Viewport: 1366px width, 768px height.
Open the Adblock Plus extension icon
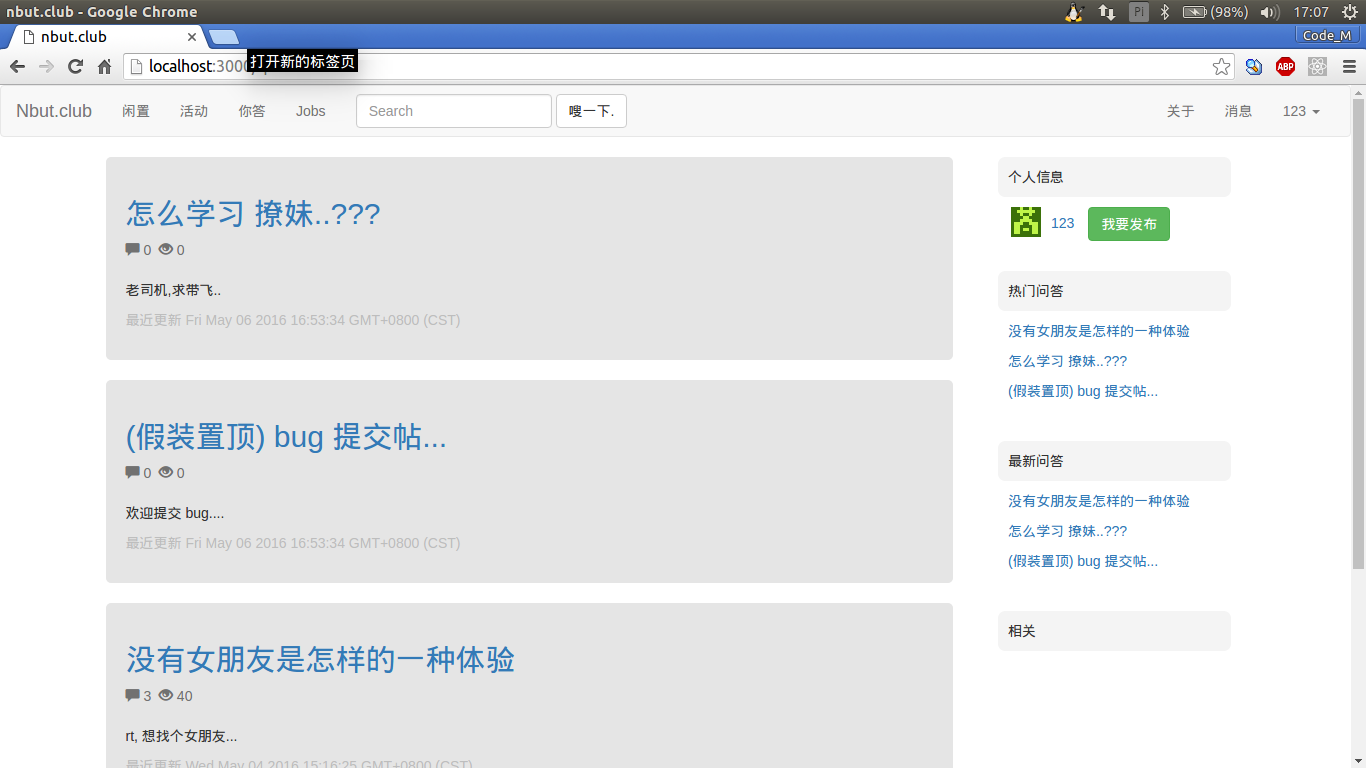(1285, 67)
